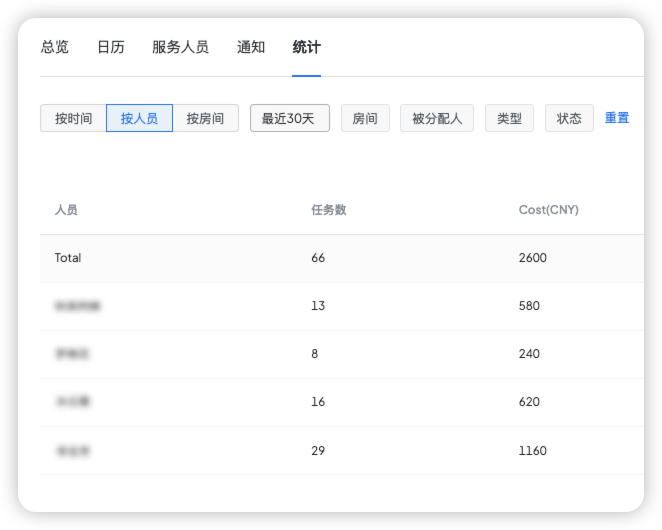Image resolution: width=662 pixels, height=530 pixels.
Task: Open the 通知 tab
Action: click(251, 47)
